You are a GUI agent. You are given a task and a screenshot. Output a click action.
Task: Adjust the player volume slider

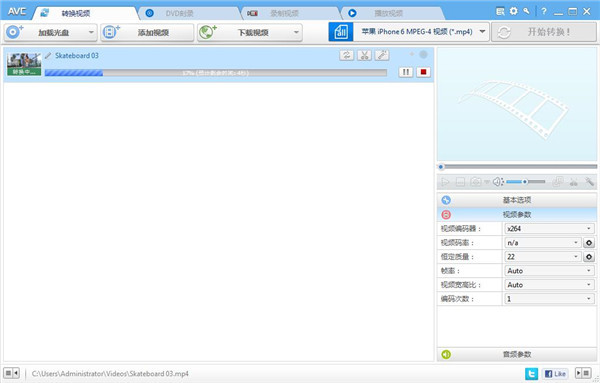526,182
